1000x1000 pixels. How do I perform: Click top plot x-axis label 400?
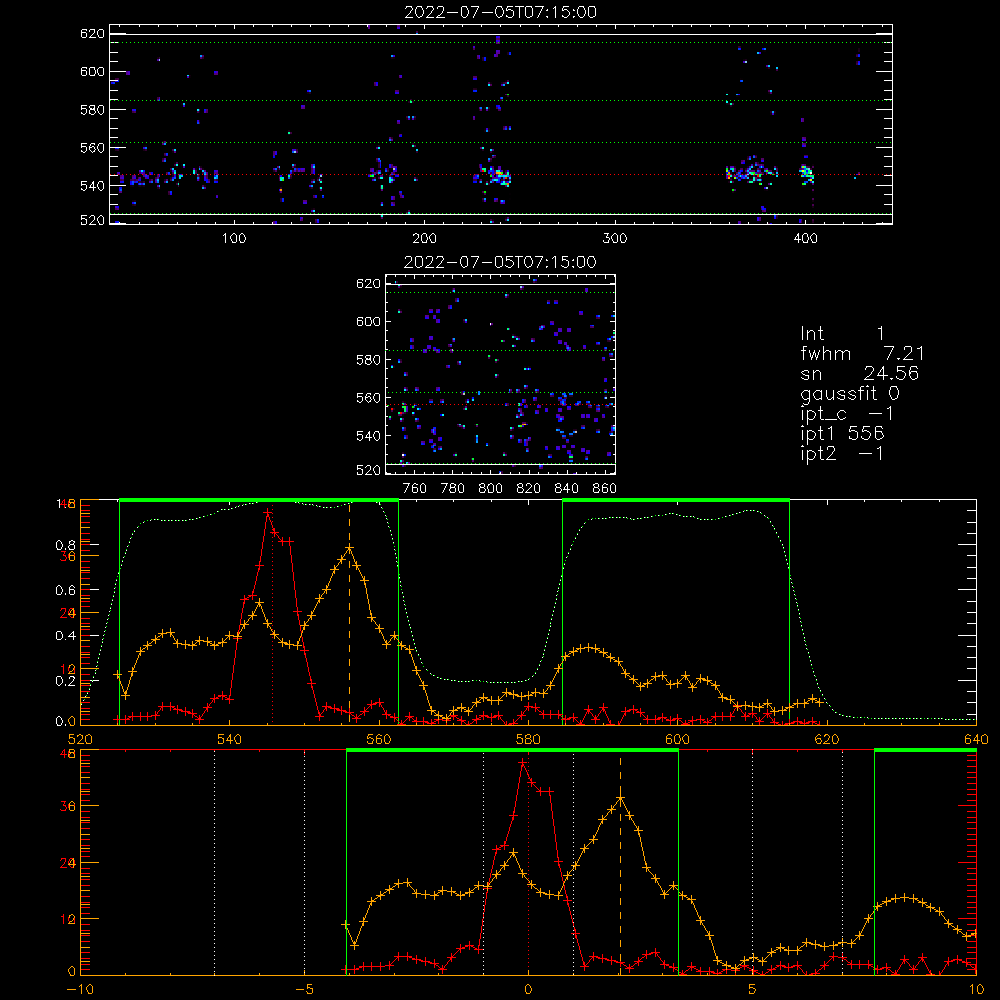pyautogui.click(x=805, y=239)
